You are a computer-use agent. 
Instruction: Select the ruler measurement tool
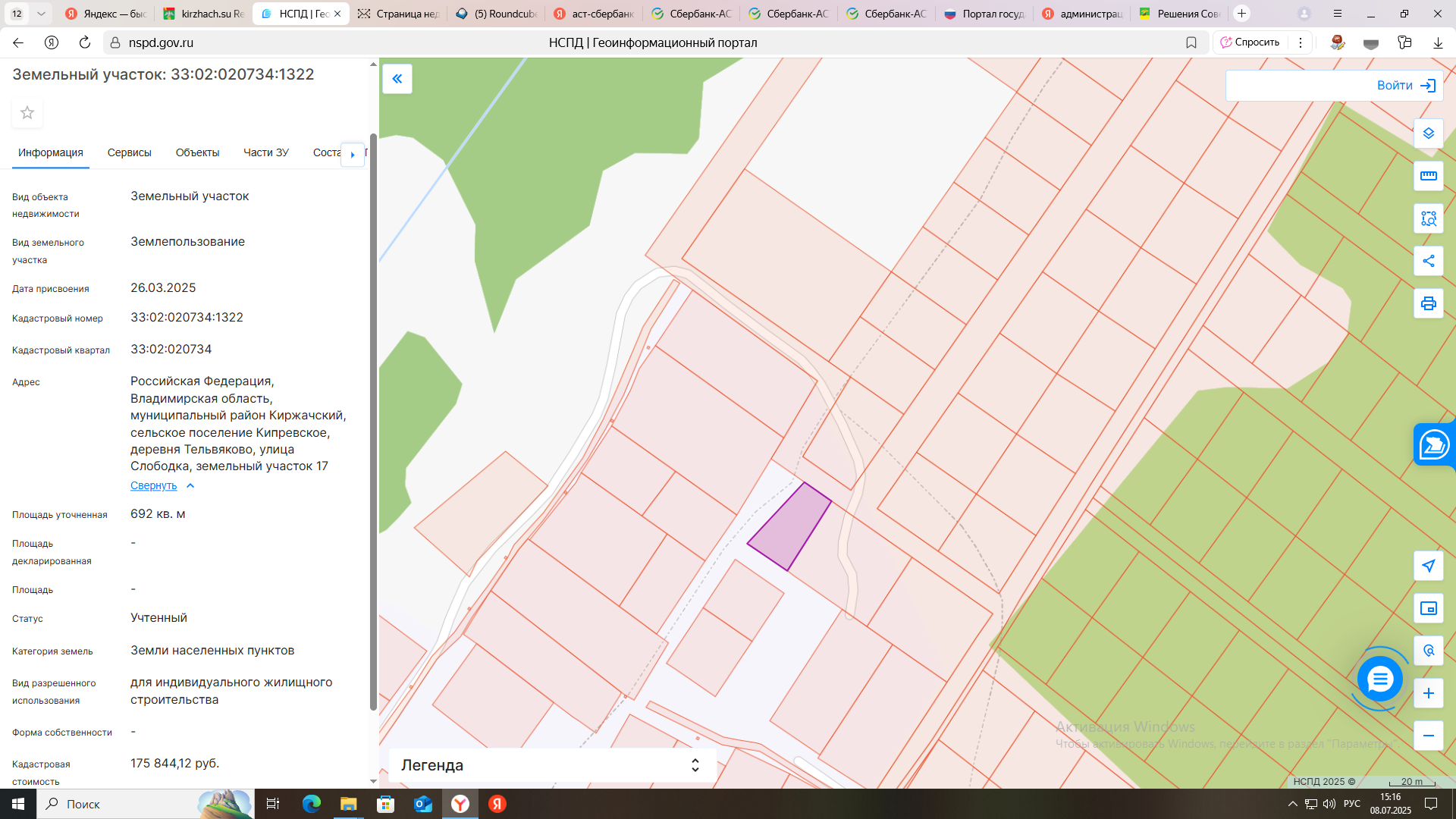[x=1428, y=176]
